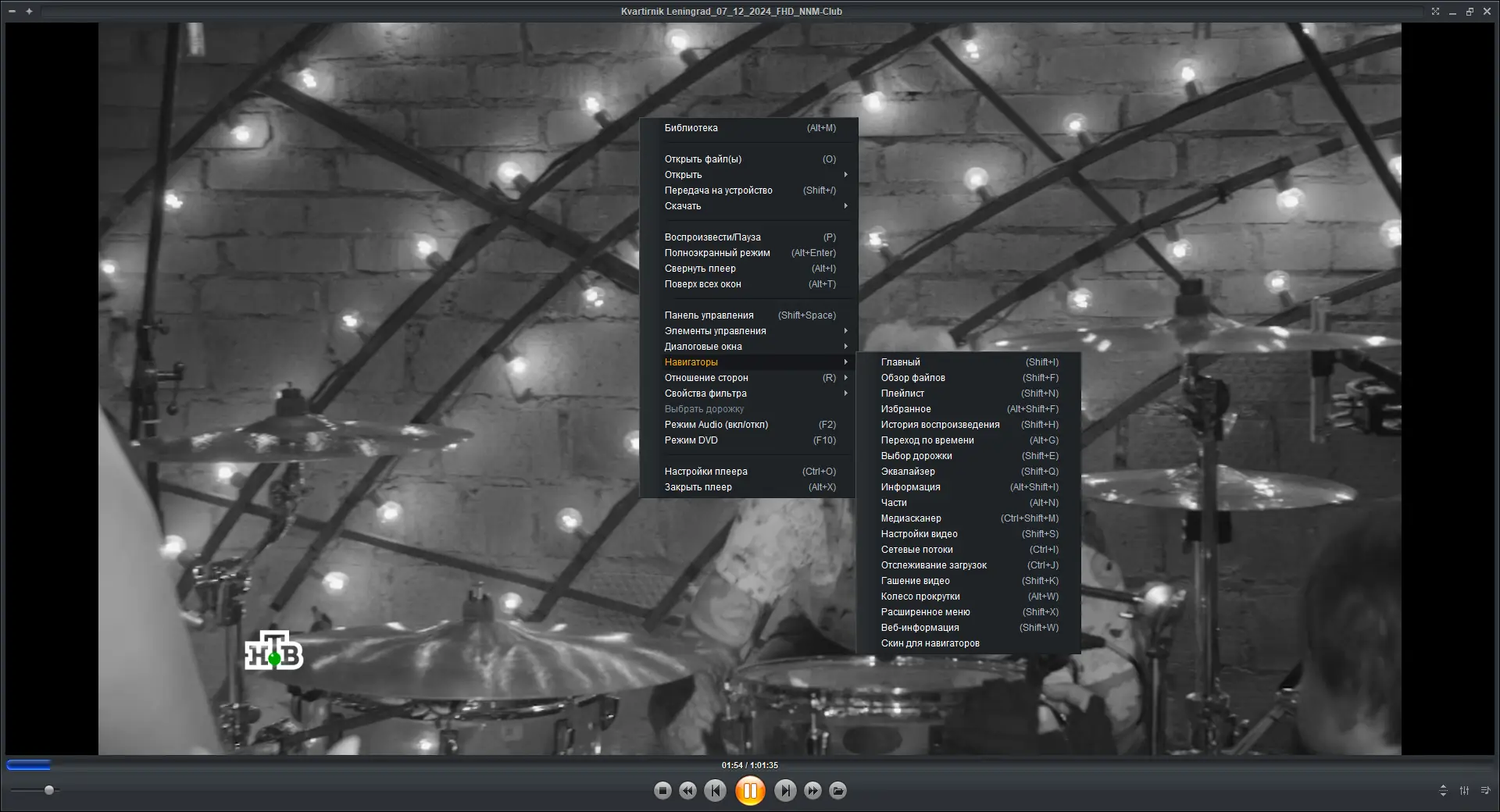Click highlighted Навигаторы menu item
1500x812 pixels.
coord(749,362)
